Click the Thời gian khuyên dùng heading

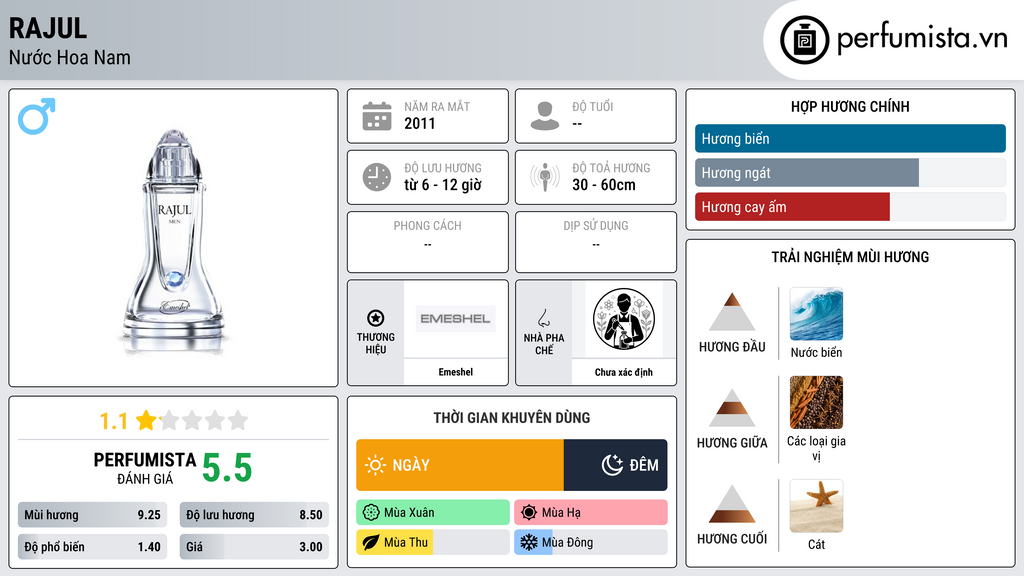point(512,418)
